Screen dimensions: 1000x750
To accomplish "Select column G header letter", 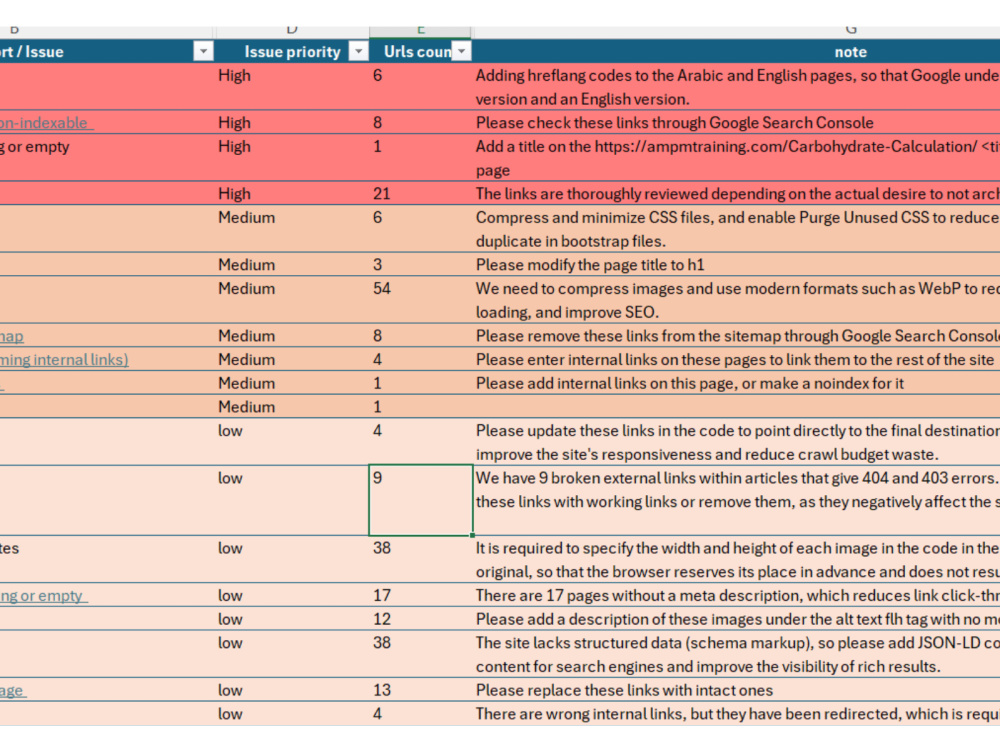I will 851,30.
